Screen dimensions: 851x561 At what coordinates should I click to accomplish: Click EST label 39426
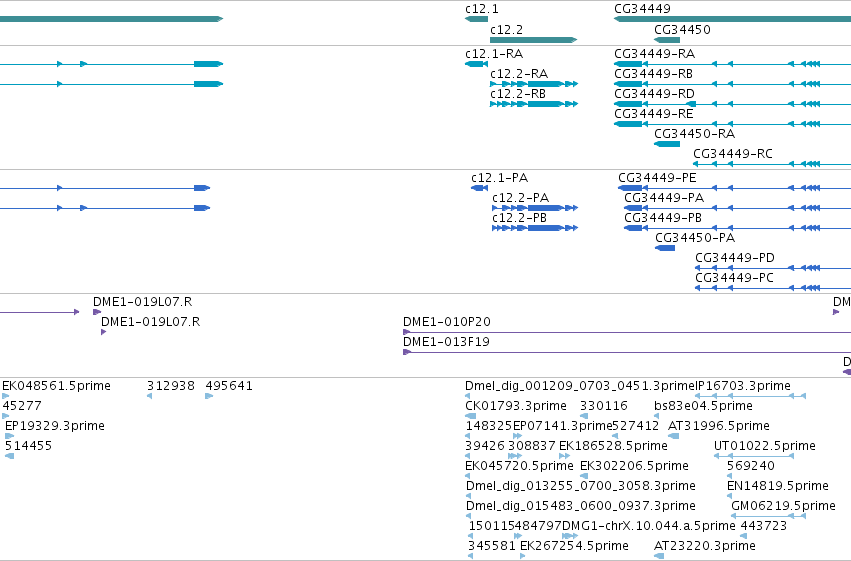(485, 447)
